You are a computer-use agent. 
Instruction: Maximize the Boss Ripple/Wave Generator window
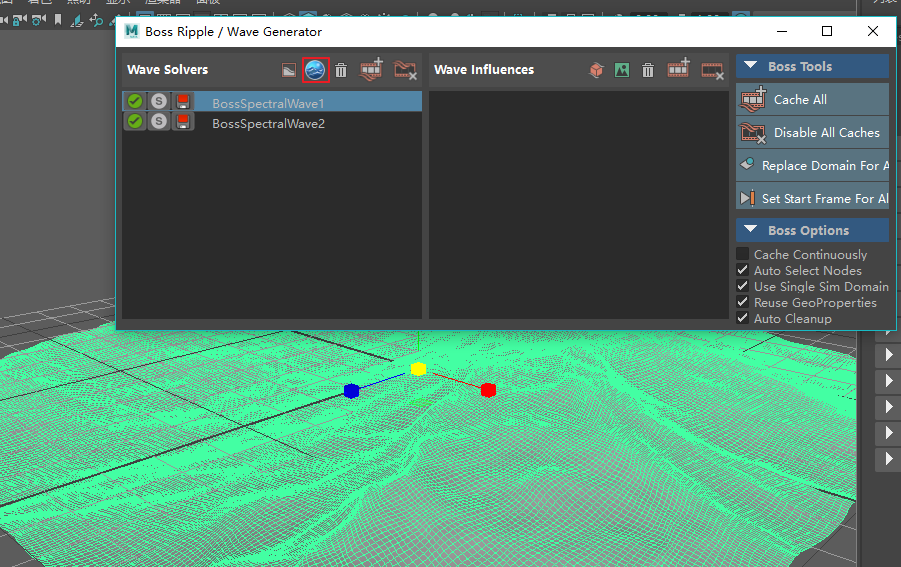827,31
